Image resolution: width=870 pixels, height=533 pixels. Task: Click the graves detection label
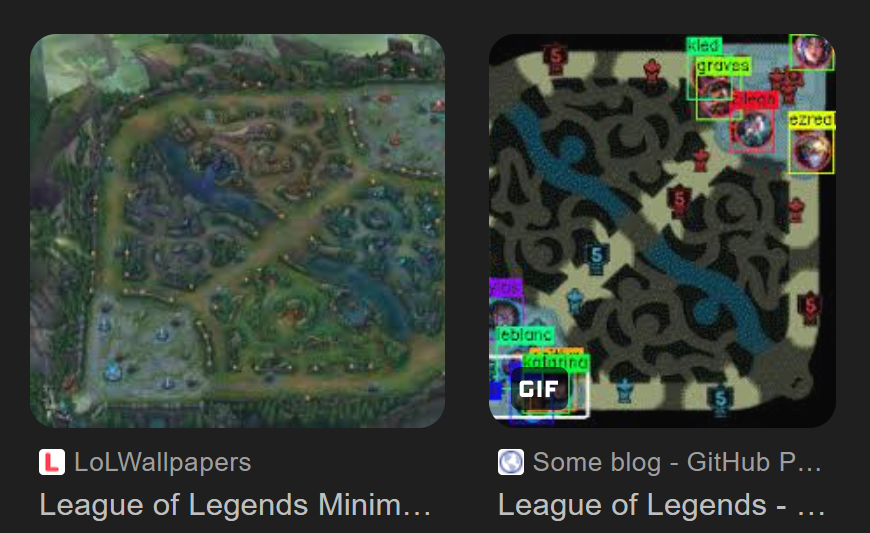pos(723,65)
